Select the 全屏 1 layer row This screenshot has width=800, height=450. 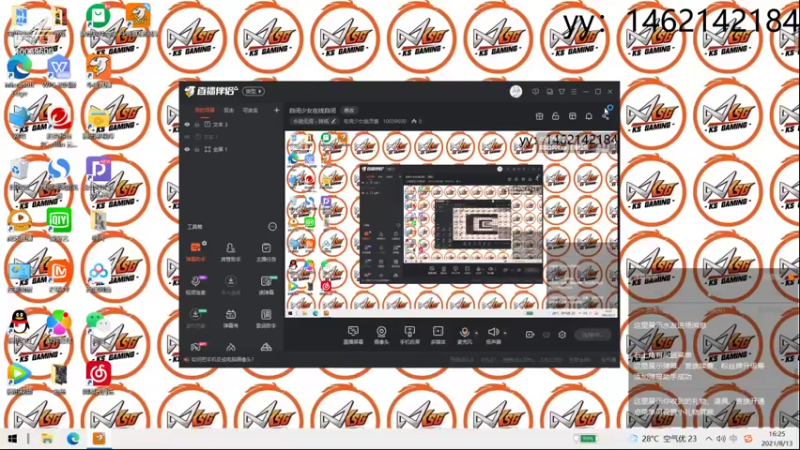coord(232,149)
